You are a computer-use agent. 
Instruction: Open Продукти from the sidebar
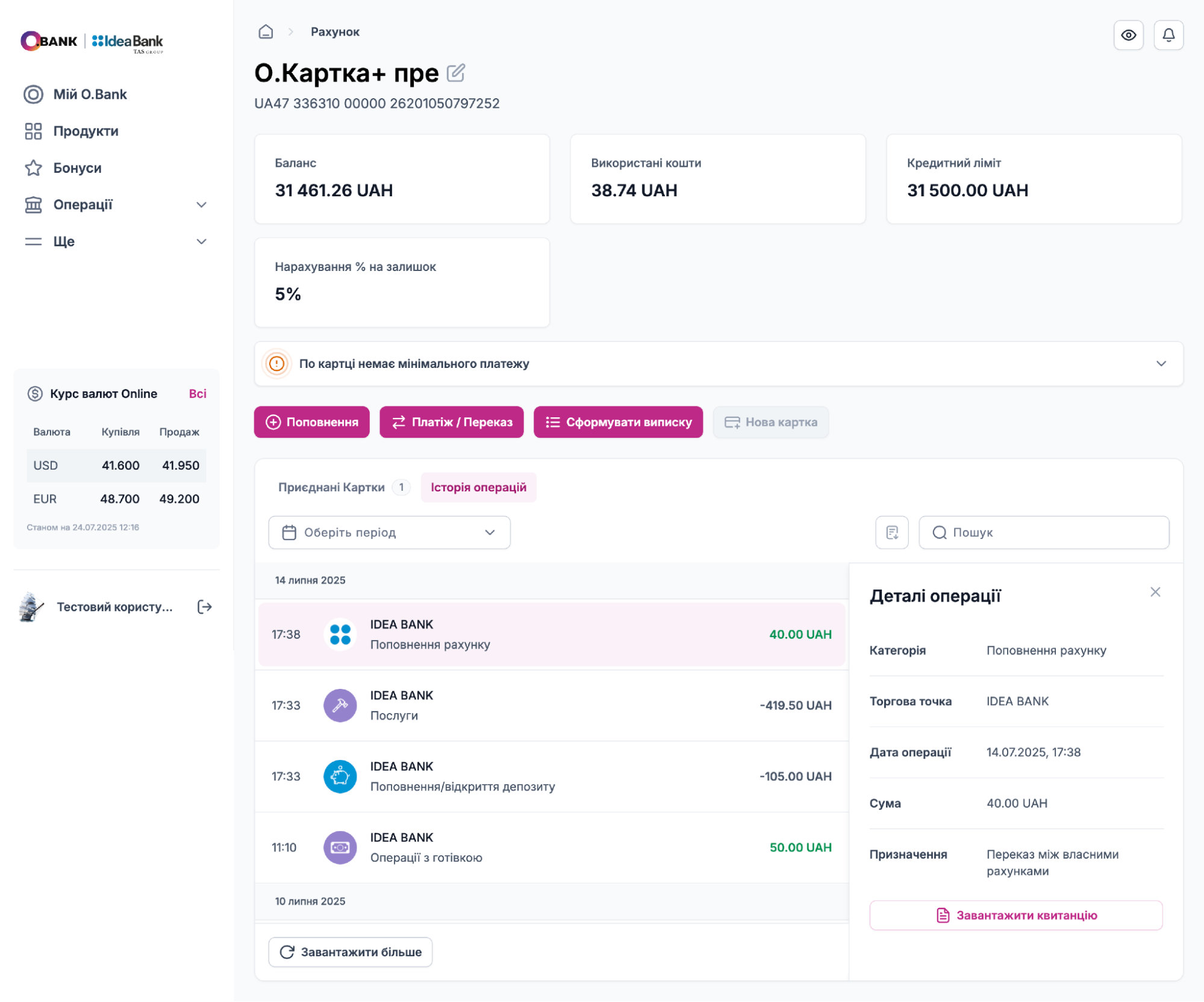pyautogui.click(x=86, y=131)
